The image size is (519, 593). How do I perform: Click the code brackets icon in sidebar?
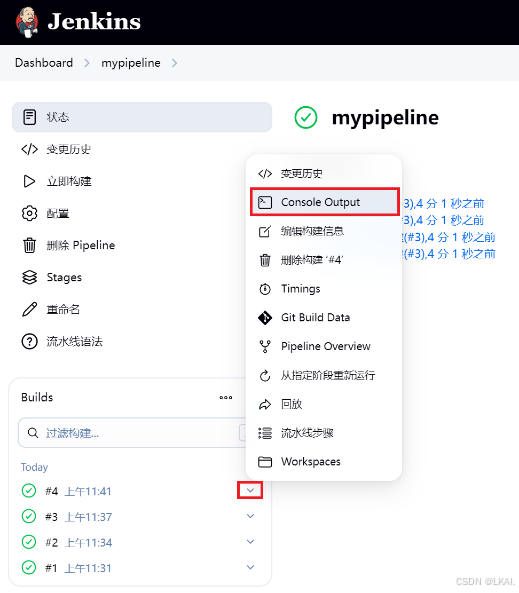30,149
